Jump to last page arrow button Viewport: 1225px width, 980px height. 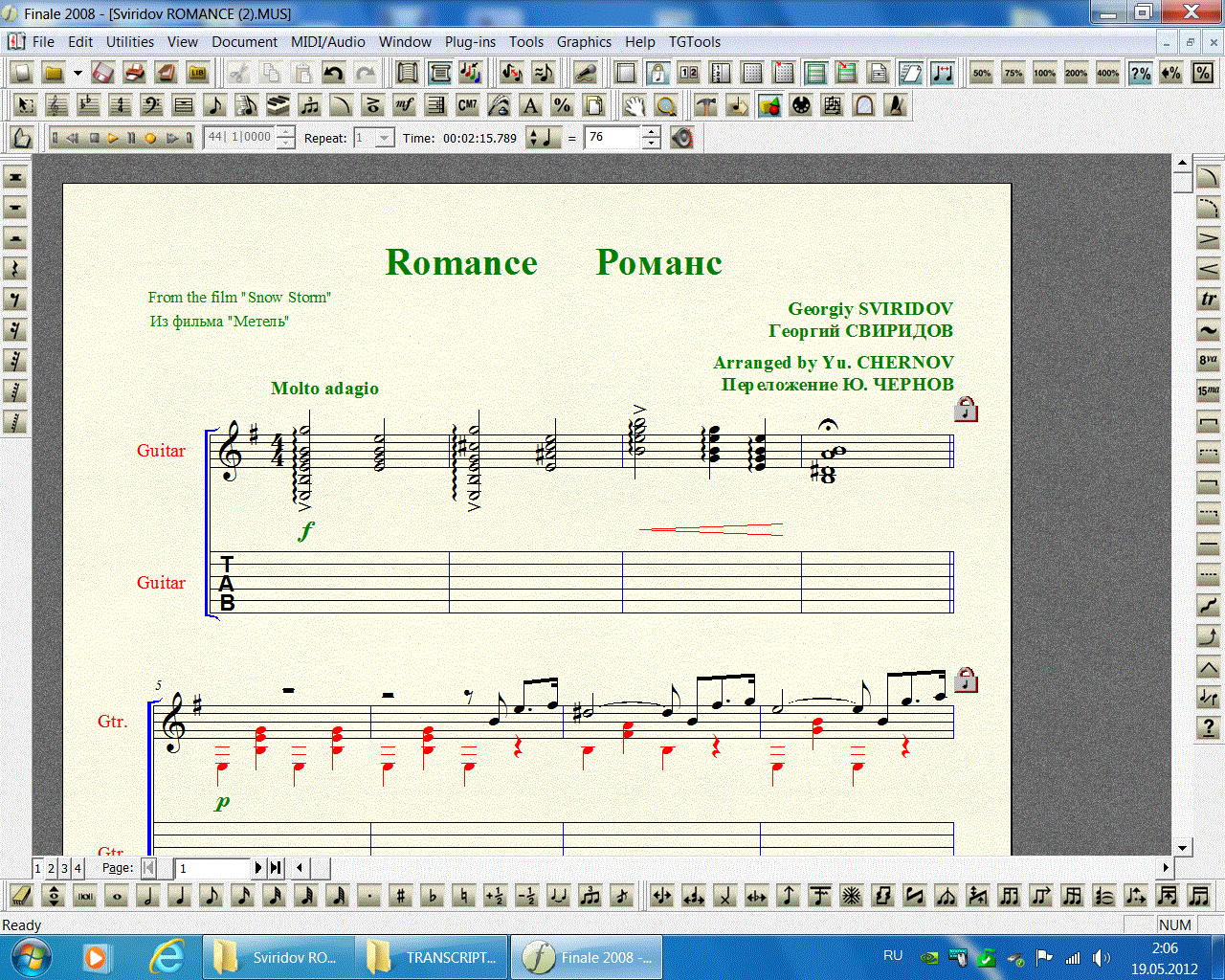pos(276,868)
